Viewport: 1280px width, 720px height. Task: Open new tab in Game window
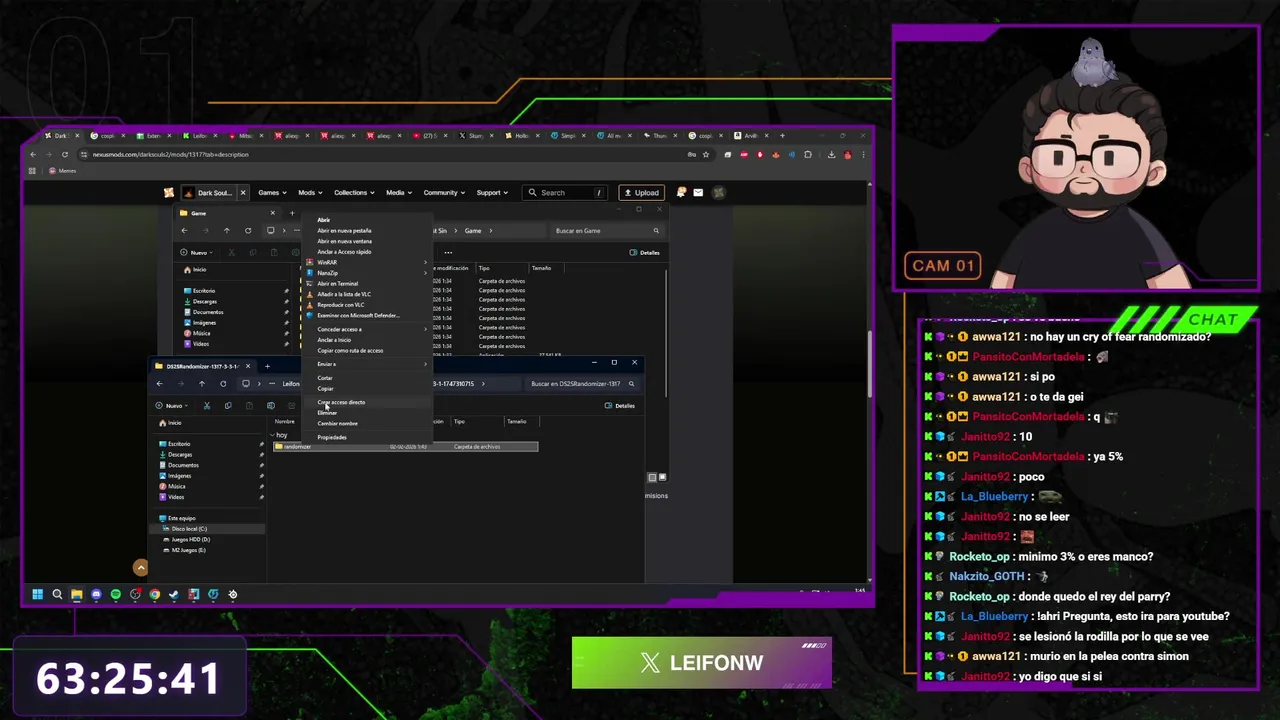tap(292, 212)
